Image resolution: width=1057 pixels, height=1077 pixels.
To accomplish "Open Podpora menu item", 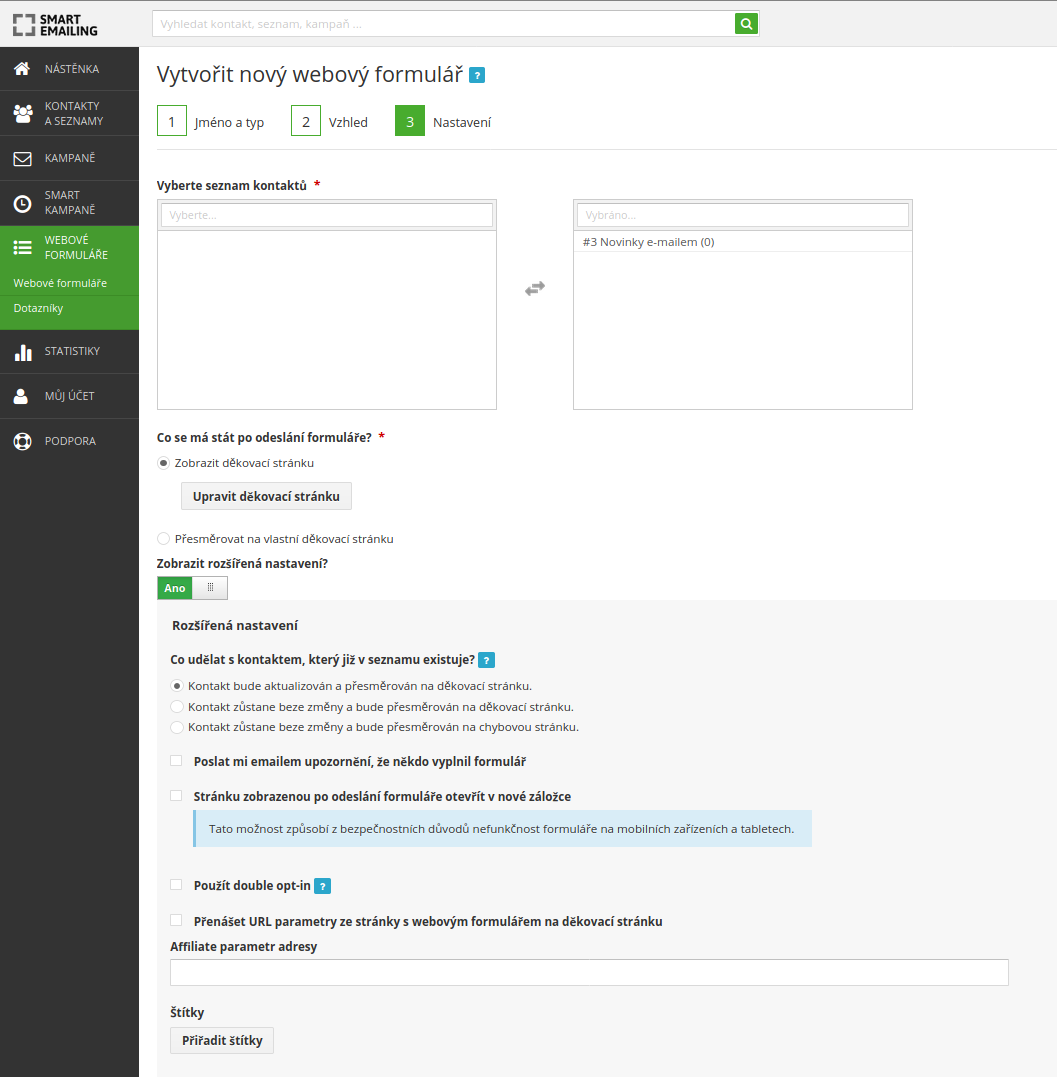I will [69, 441].
